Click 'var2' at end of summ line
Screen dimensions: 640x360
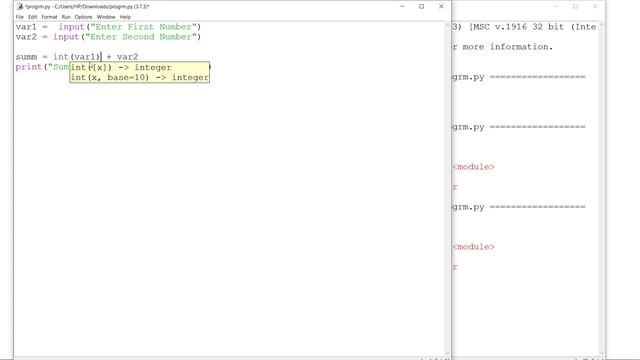(127, 57)
